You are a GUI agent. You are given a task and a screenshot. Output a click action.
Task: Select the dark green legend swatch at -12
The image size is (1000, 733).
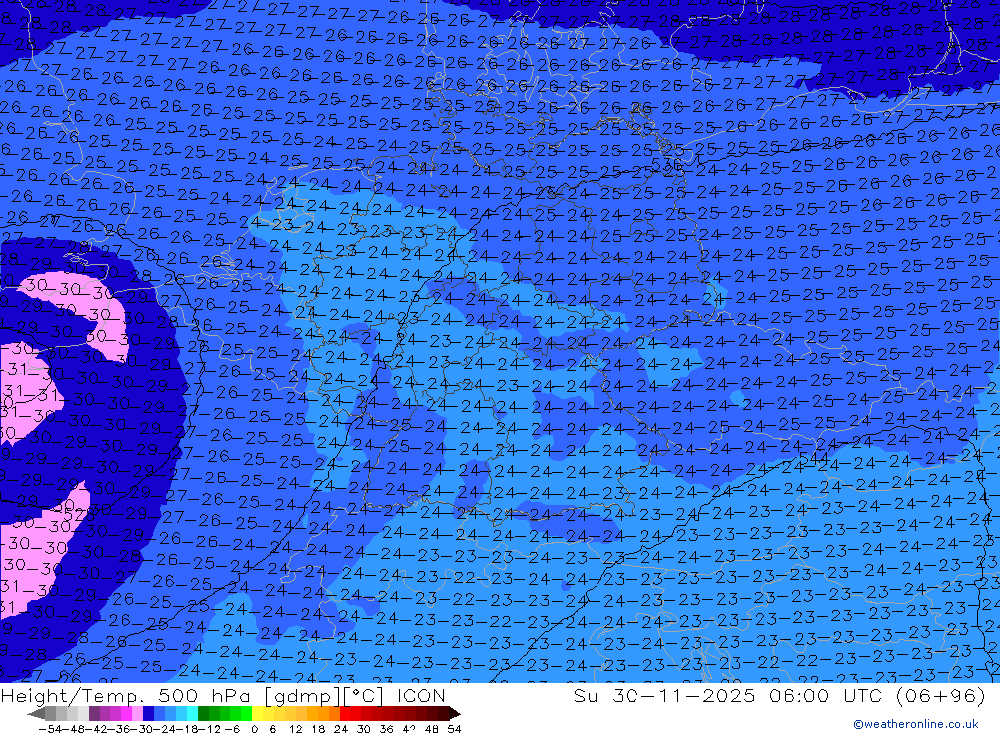pos(203,713)
